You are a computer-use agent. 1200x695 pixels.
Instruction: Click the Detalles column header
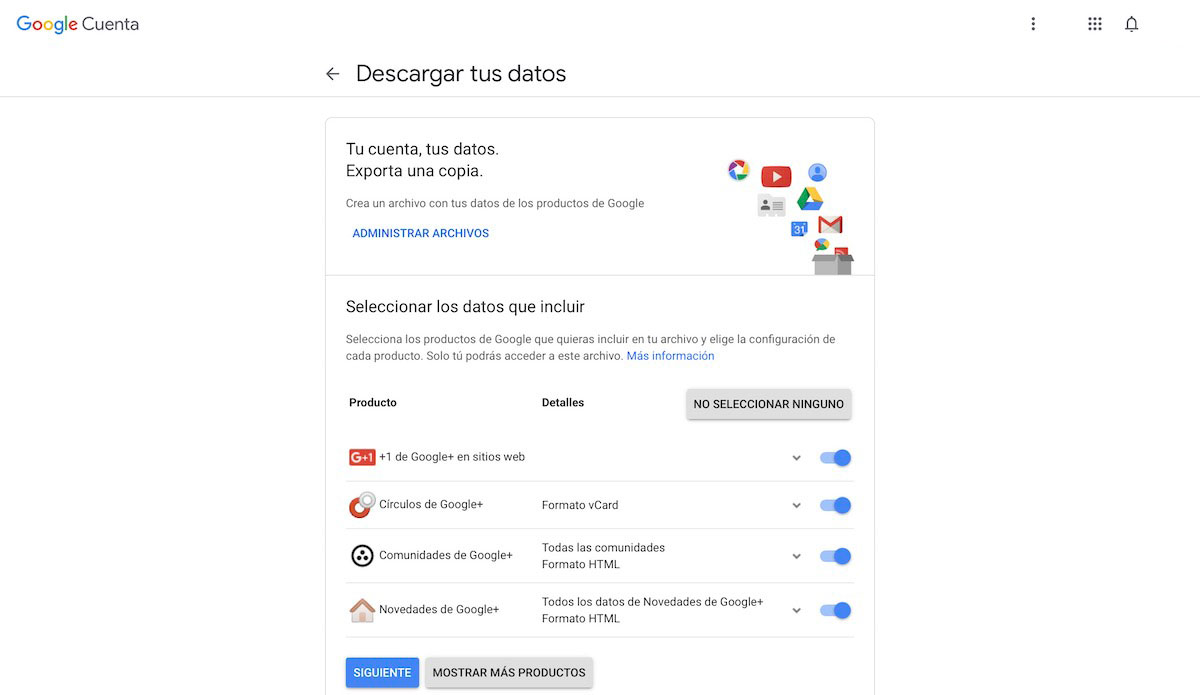563,402
